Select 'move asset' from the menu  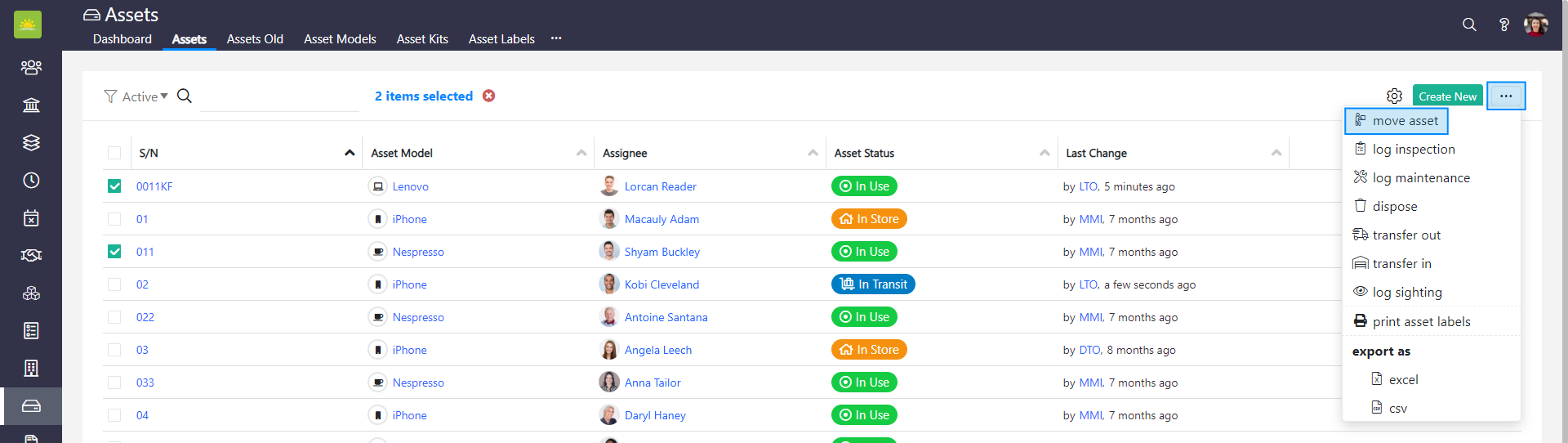[1396, 121]
